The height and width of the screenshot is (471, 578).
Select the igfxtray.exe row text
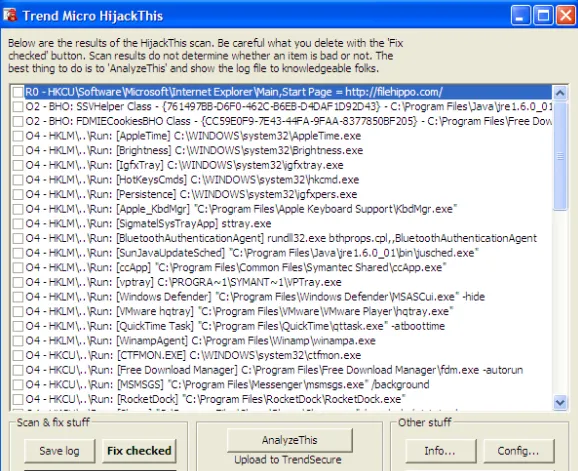tap(184, 165)
